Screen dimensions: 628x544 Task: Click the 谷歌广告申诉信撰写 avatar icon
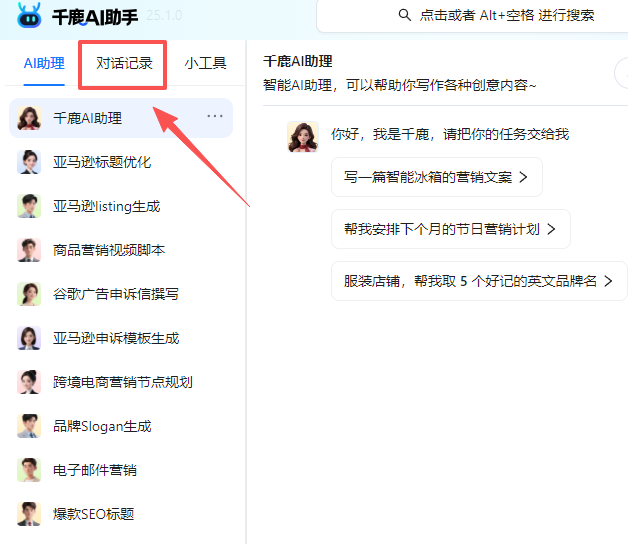(29, 294)
